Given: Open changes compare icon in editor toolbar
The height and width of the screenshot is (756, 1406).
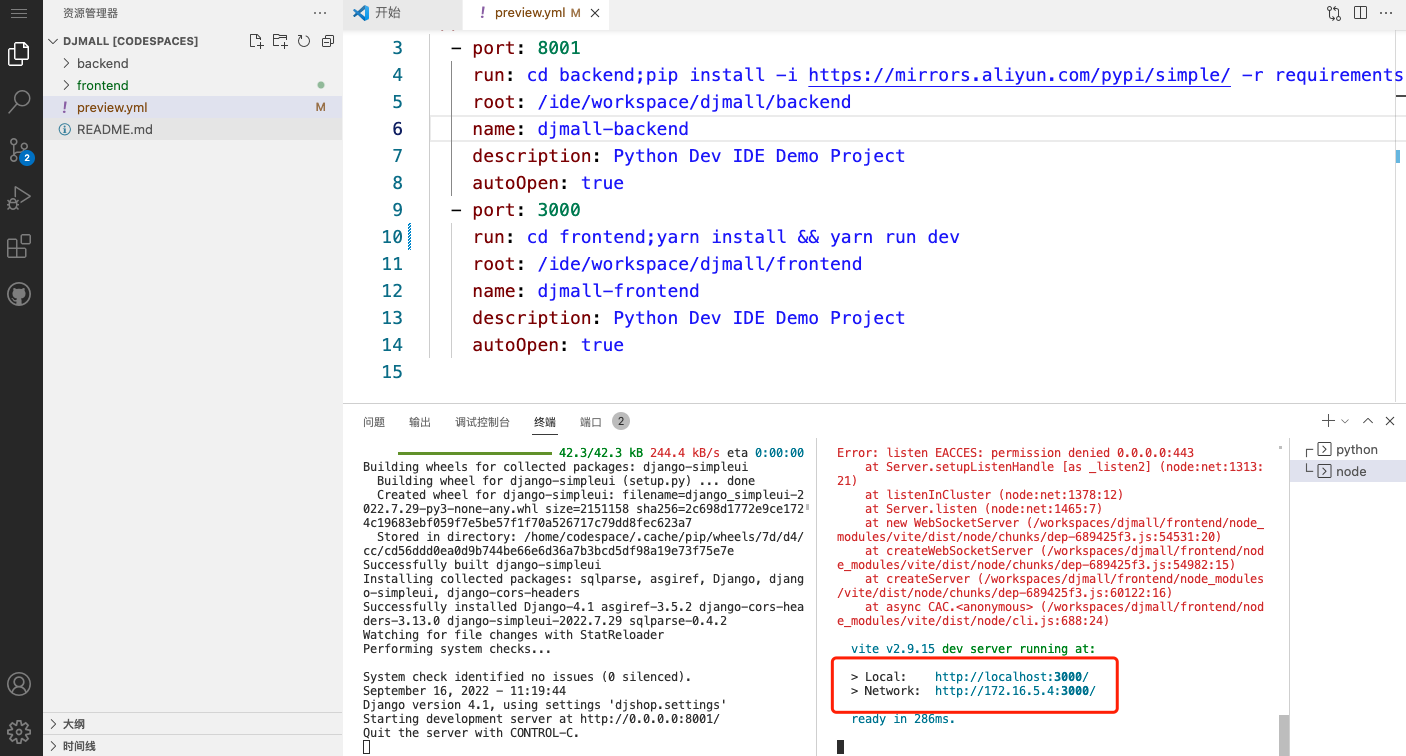Looking at the screenshot, I should tap(1334, 13).
